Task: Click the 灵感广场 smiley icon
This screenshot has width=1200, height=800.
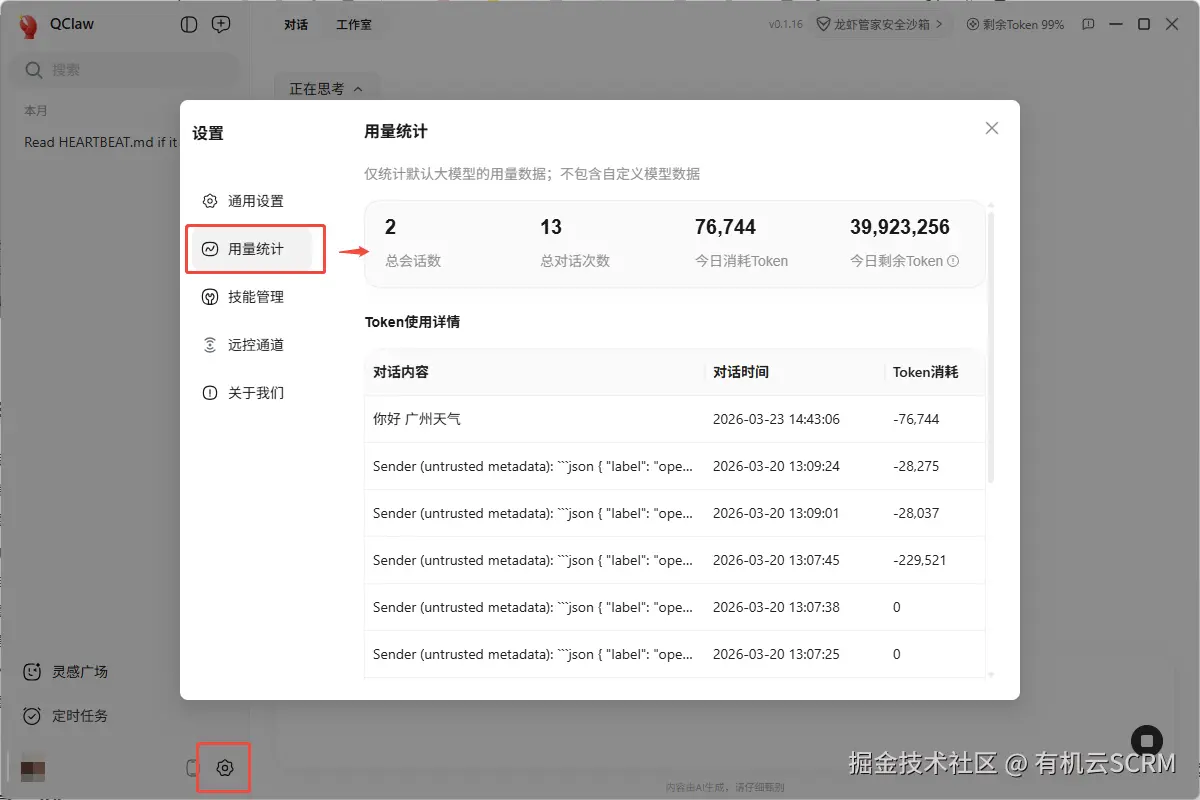Action: [33, 672]
